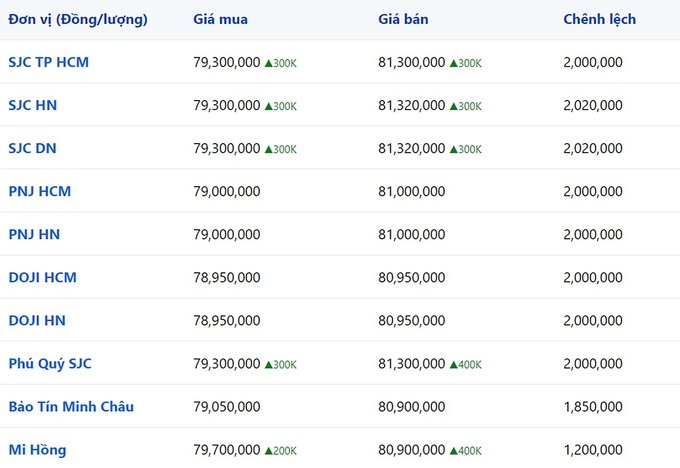Screen dimensions: 680x468
Task: Select Bảo Tín Minh Châu sell price 80,900,000
Action: point(412,406)
